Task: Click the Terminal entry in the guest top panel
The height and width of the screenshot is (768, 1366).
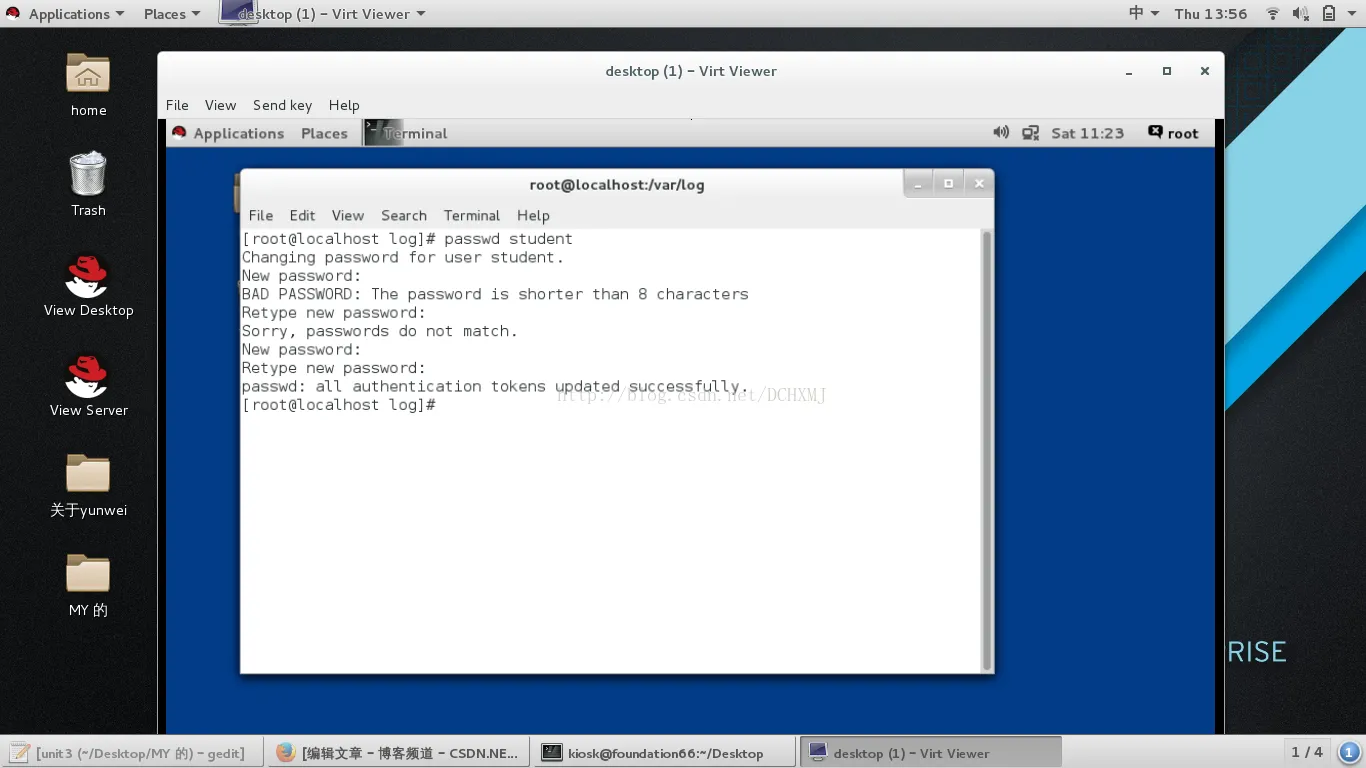Action: (406, 133)
